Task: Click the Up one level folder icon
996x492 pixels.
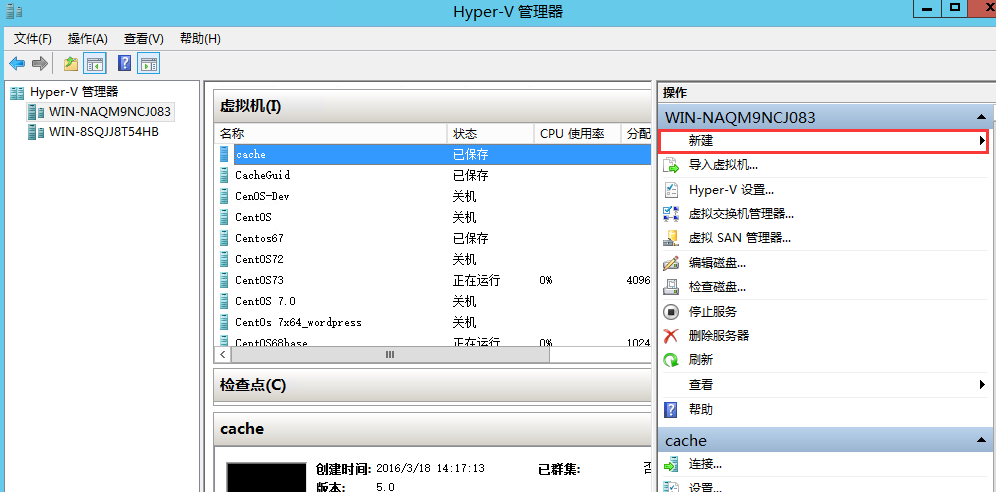Action: pos(71,63)
